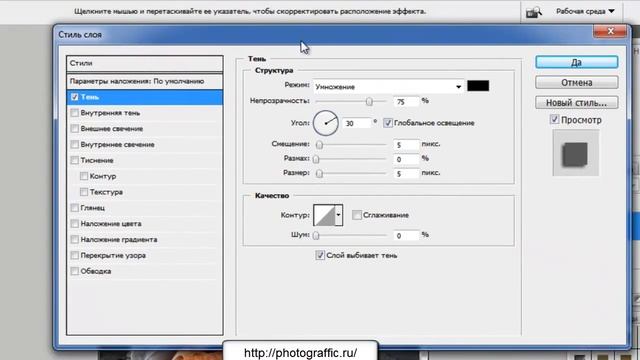Click the Размах slider handle
640x360 pixels.
point(316,159)
